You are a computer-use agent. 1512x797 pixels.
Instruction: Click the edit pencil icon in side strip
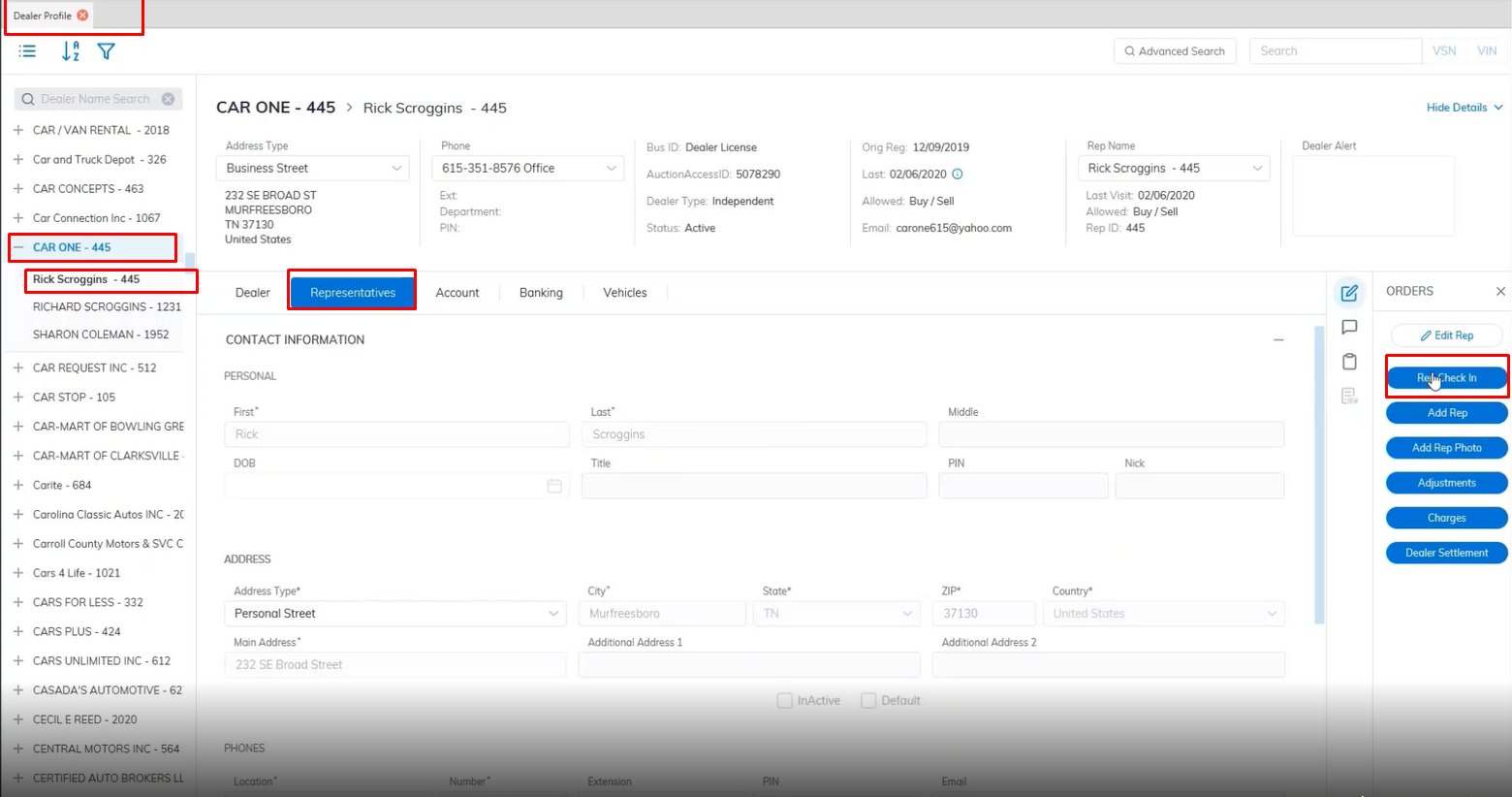(x=1349, y=293)
